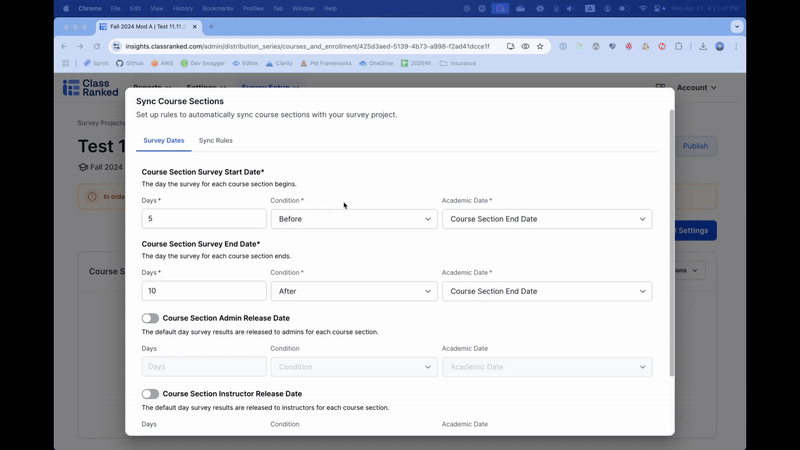Enable Course Section Admin Release Date toggle
This screenshot has height=450, width=800.
150,318
